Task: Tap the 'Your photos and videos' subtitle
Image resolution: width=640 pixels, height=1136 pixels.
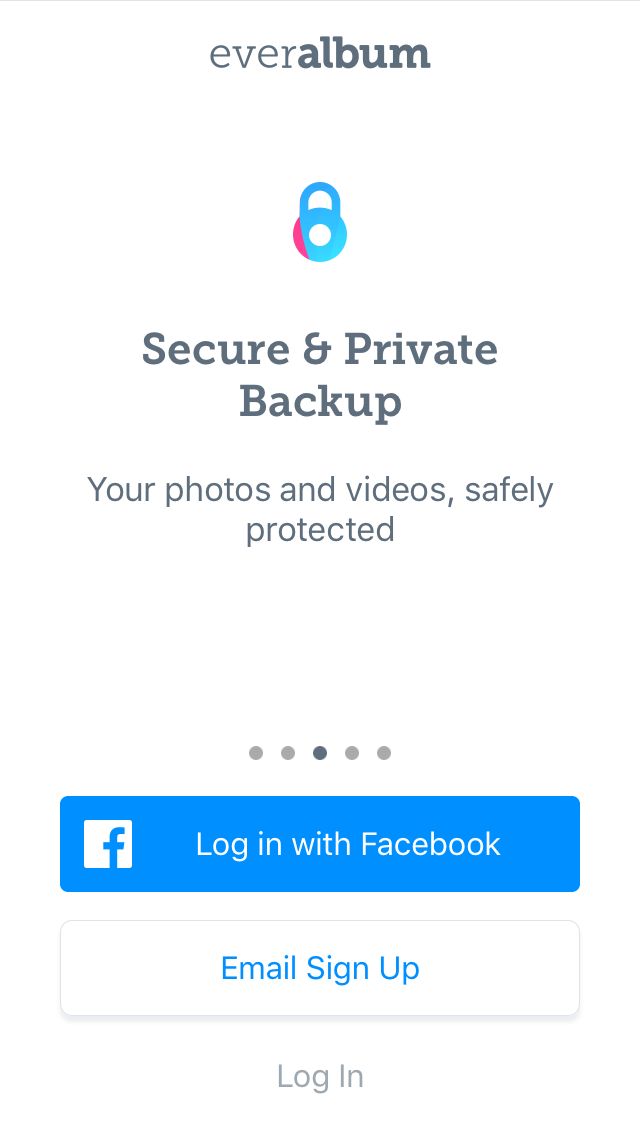Action: tap(320, 509)
